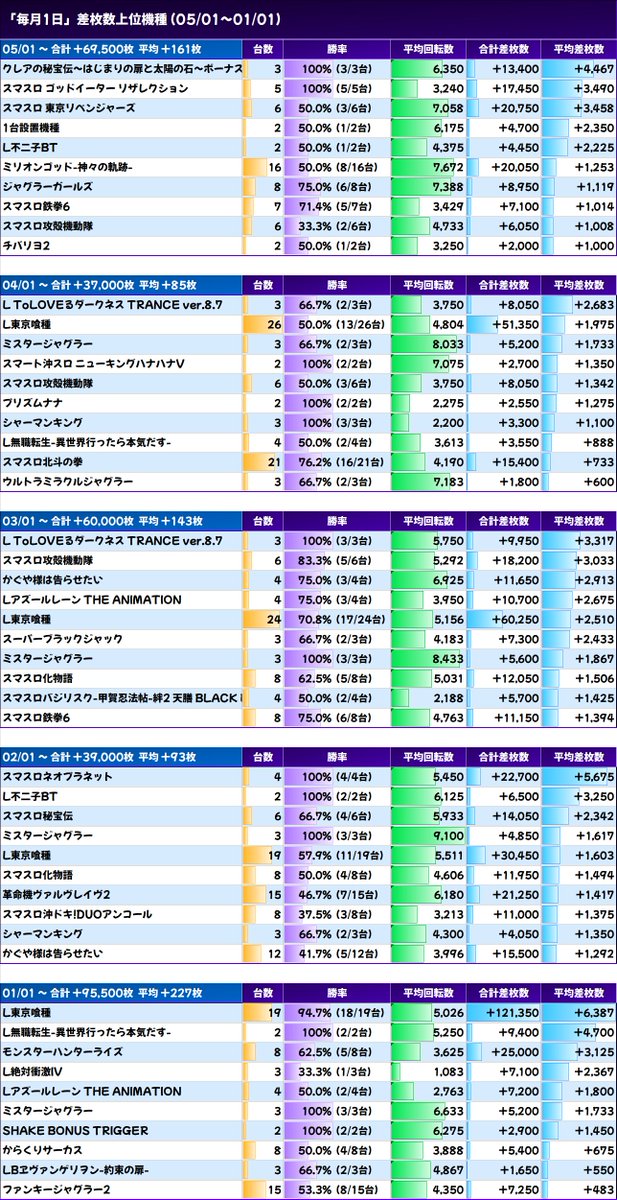This screenshot has width=617, height=1200.
Task: Click the 9,100 average spins value
Action: (428, 836)
